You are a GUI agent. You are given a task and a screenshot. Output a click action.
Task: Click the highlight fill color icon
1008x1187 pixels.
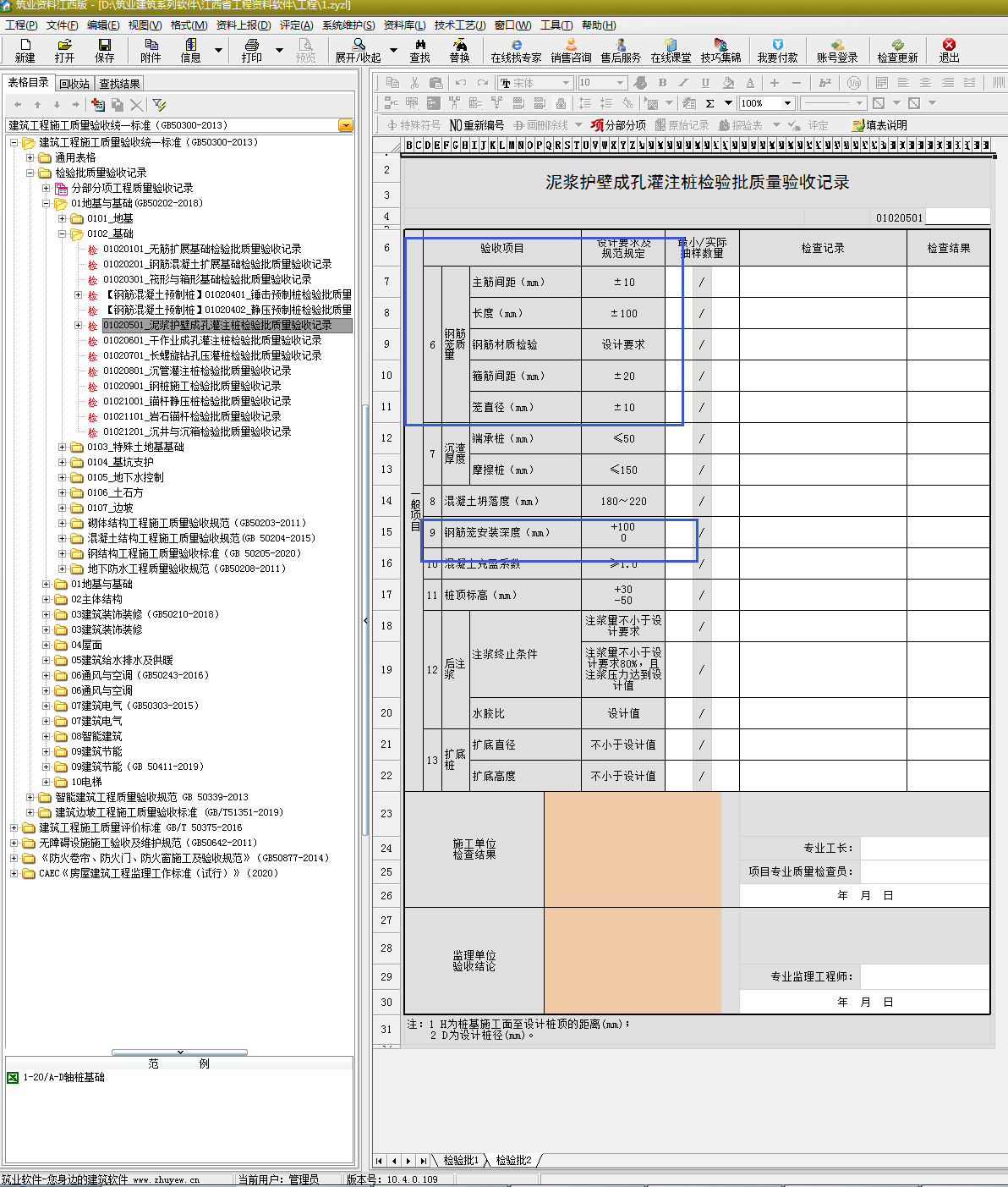[728, 83]
